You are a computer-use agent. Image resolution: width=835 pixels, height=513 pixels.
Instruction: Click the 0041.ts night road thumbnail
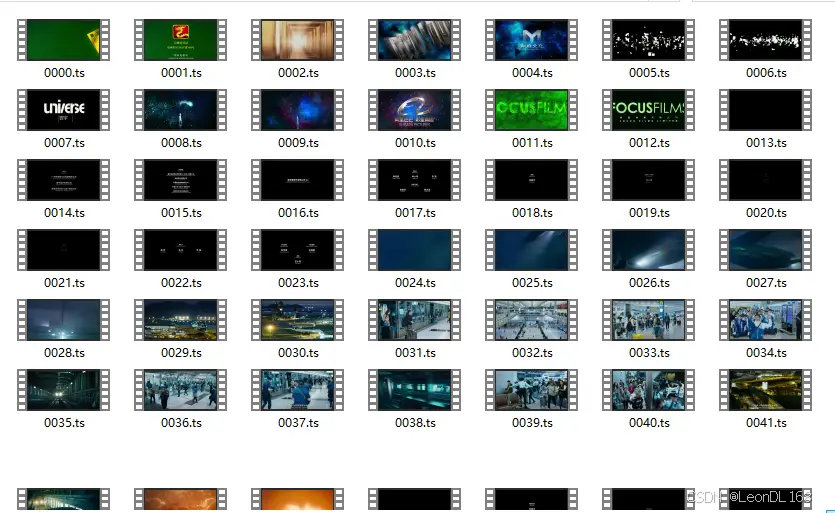click(x=766, y=390)
